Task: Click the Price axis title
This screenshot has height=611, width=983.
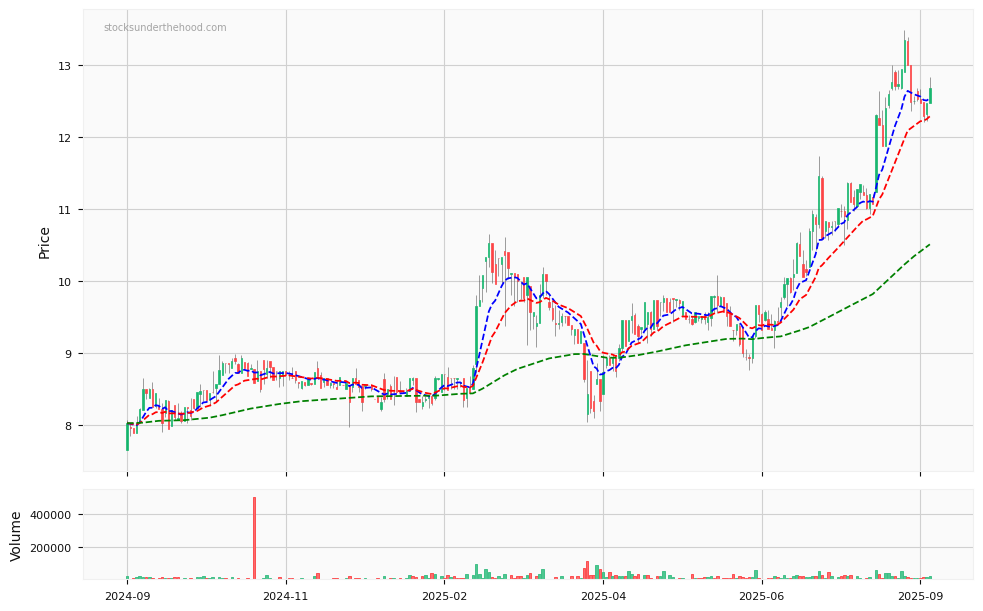Action: tap(44, 243)
